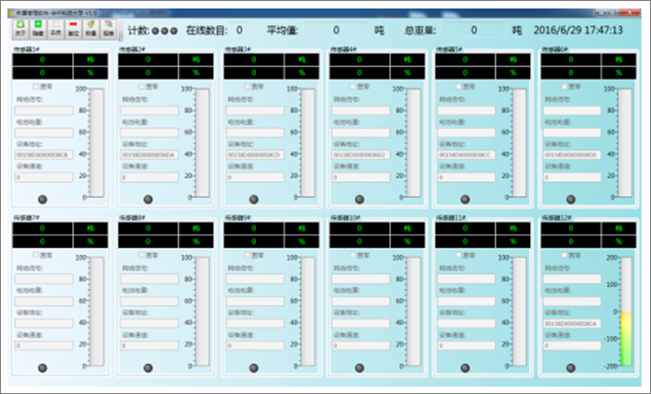
Task: Click the 平均值 value box
Action: [x=336, y=30]
